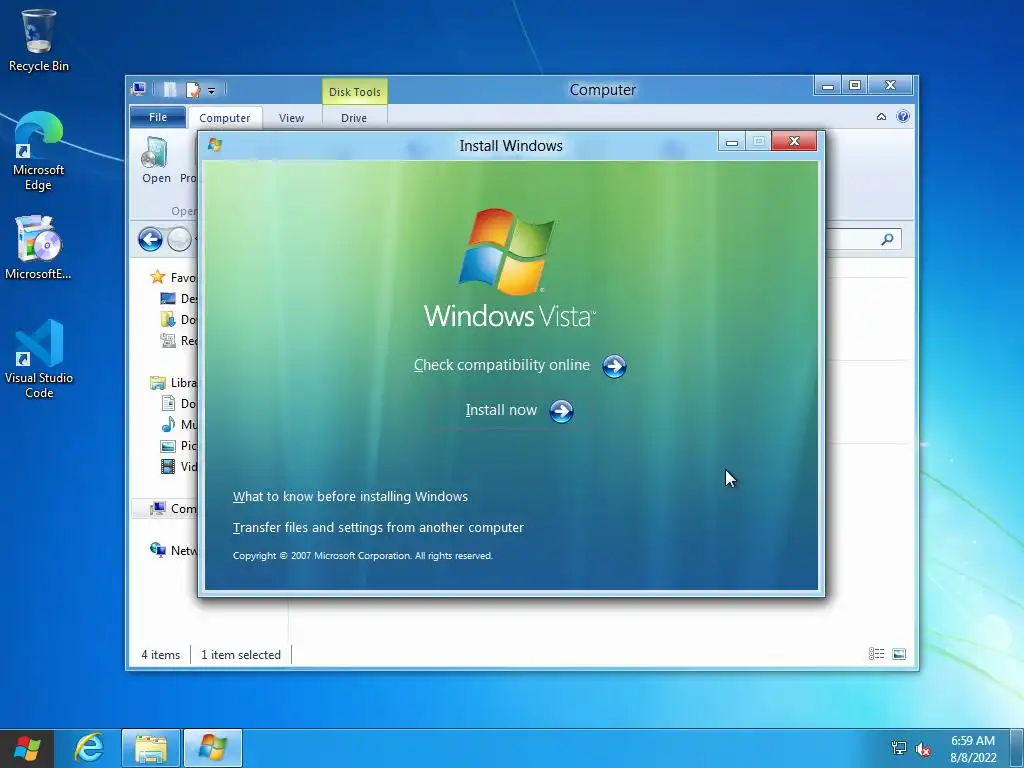Click the network tray icon
The height and width of the screenshot is (768, 1024).
click(x=899, y=748)
